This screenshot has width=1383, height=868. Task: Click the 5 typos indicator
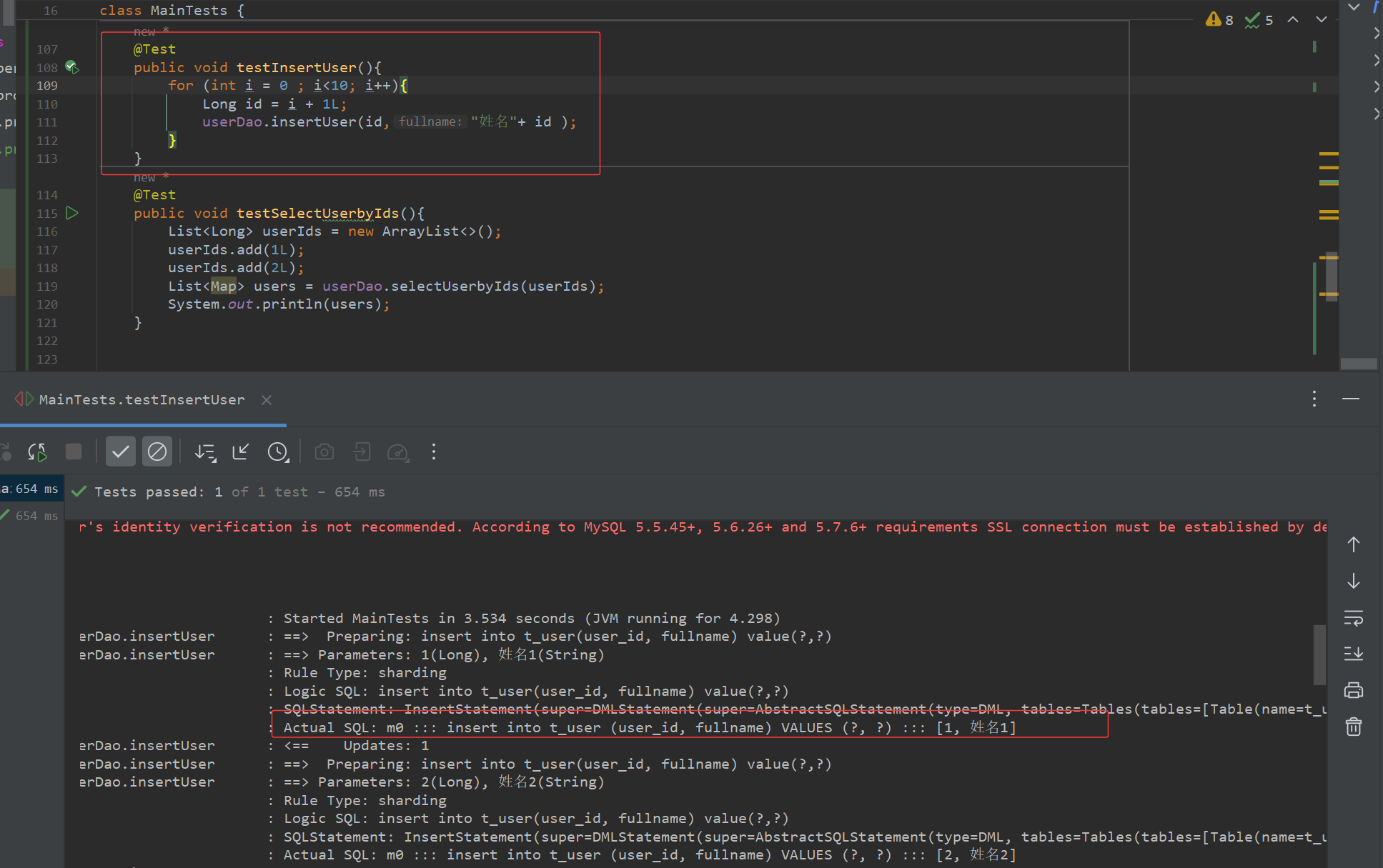(x=1259, y=20)
